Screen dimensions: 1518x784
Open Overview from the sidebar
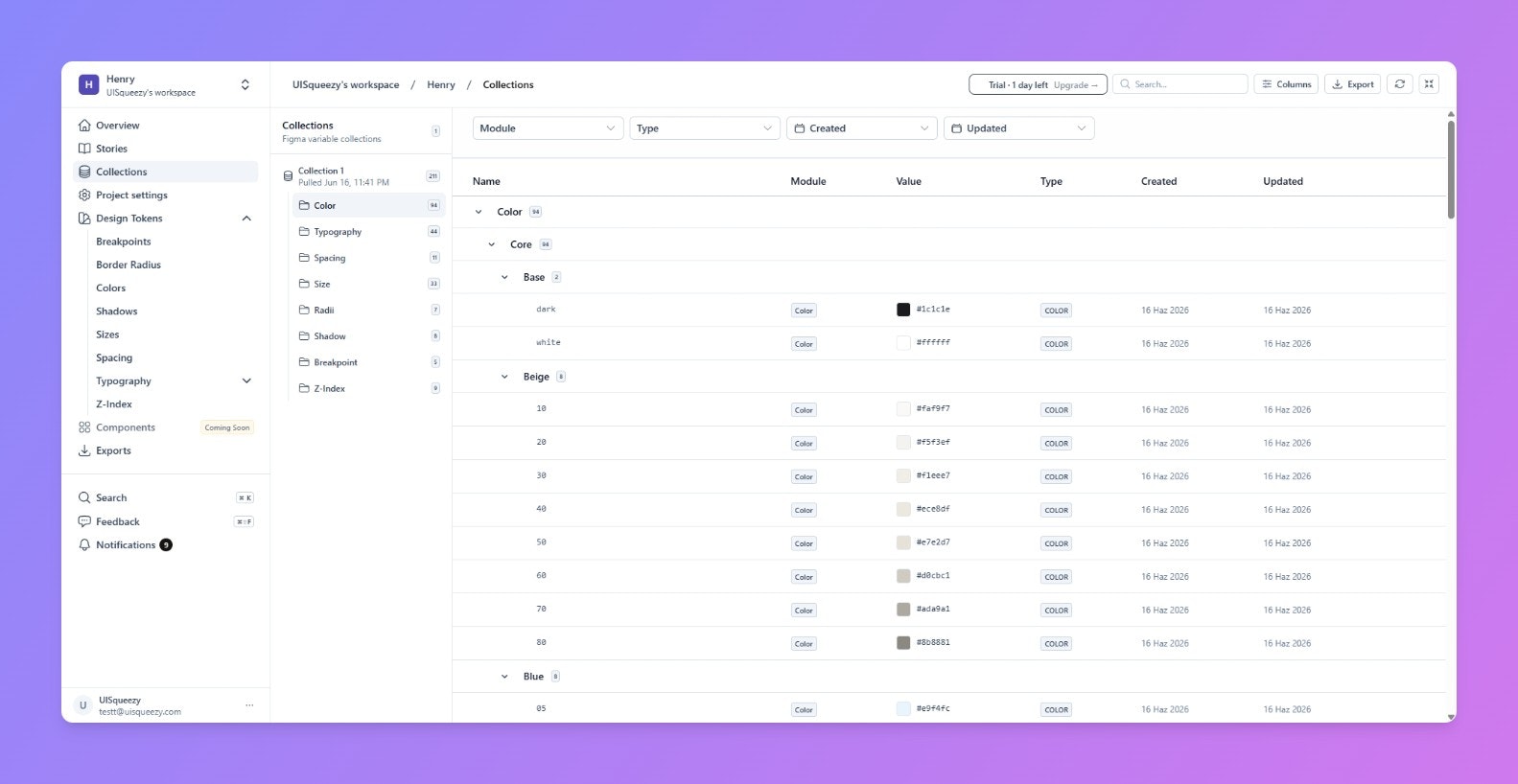click(x=165, y=126)
